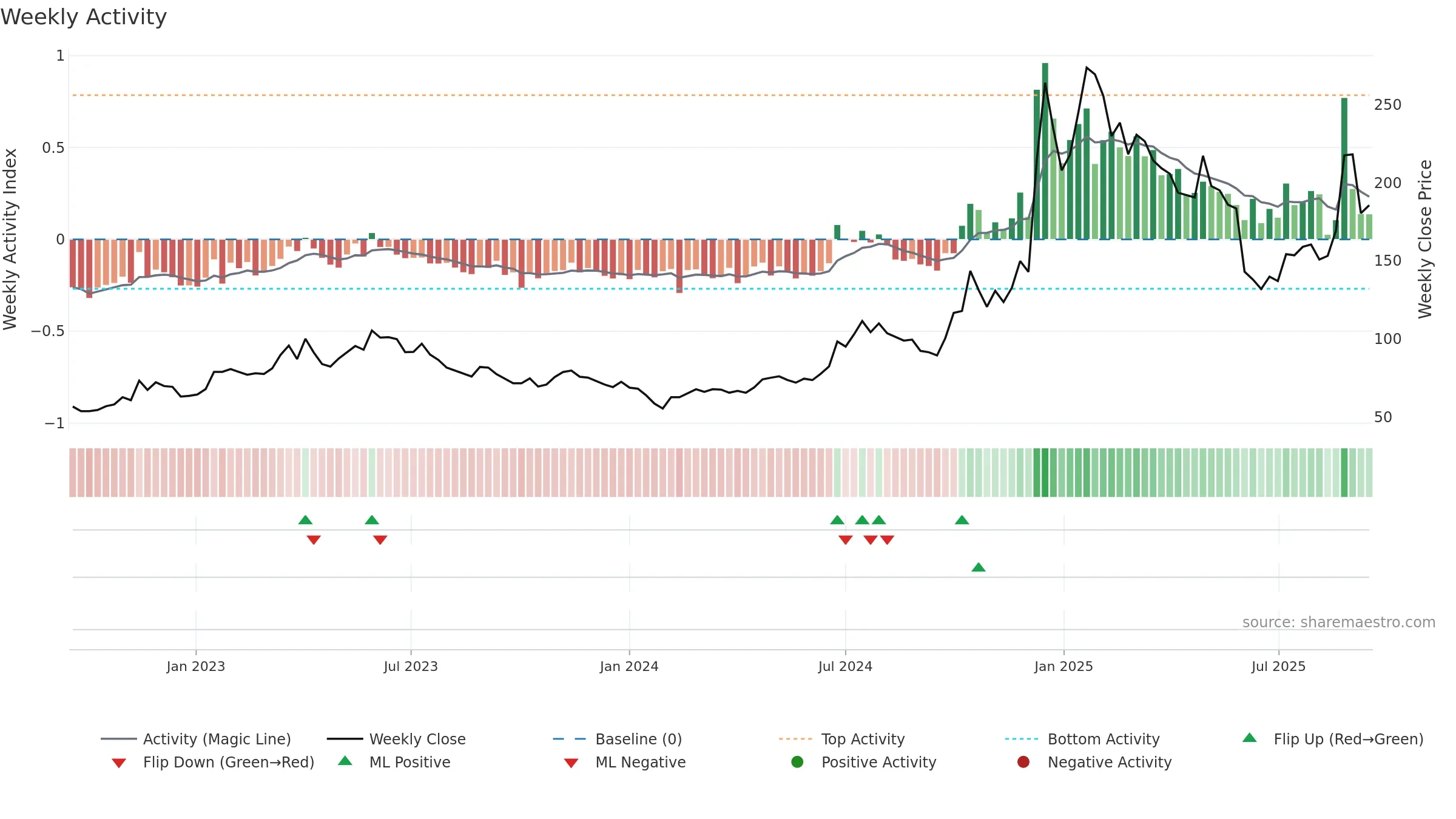Click the Negative Activity red circle icon
The width and height of the screenshot is (1456, 819).
(x=1023, y=762)
